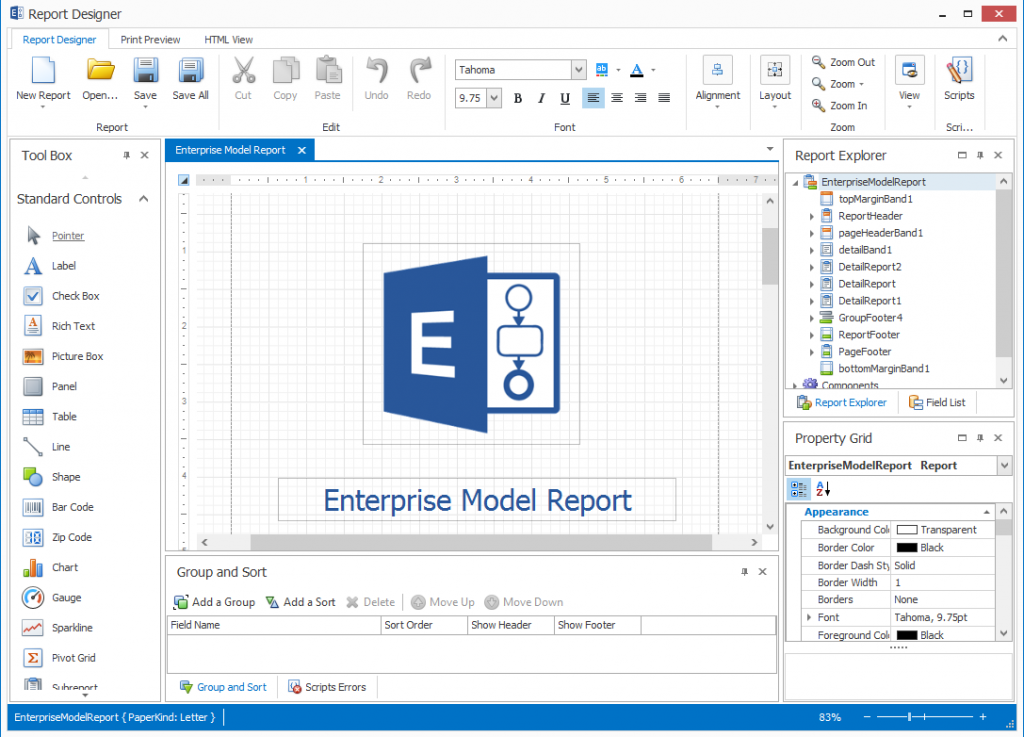The height and width of the screenshot is (737, 1024).
Task: Open the font color dropdown arrow
Action: tap(653, 70)
